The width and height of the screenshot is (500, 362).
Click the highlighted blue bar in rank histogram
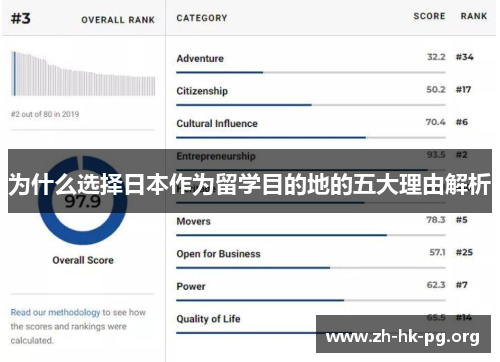pyautogui.click(x=14, y=74)
